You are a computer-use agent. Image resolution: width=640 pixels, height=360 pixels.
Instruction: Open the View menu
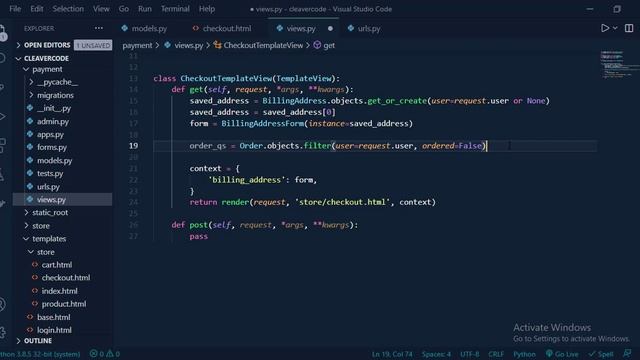pyautogui.click(x=101, y=9)
